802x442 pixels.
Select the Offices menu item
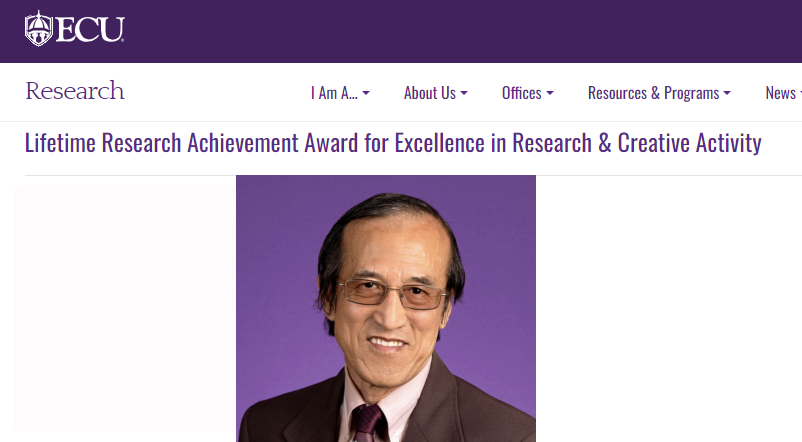[521, 93]
